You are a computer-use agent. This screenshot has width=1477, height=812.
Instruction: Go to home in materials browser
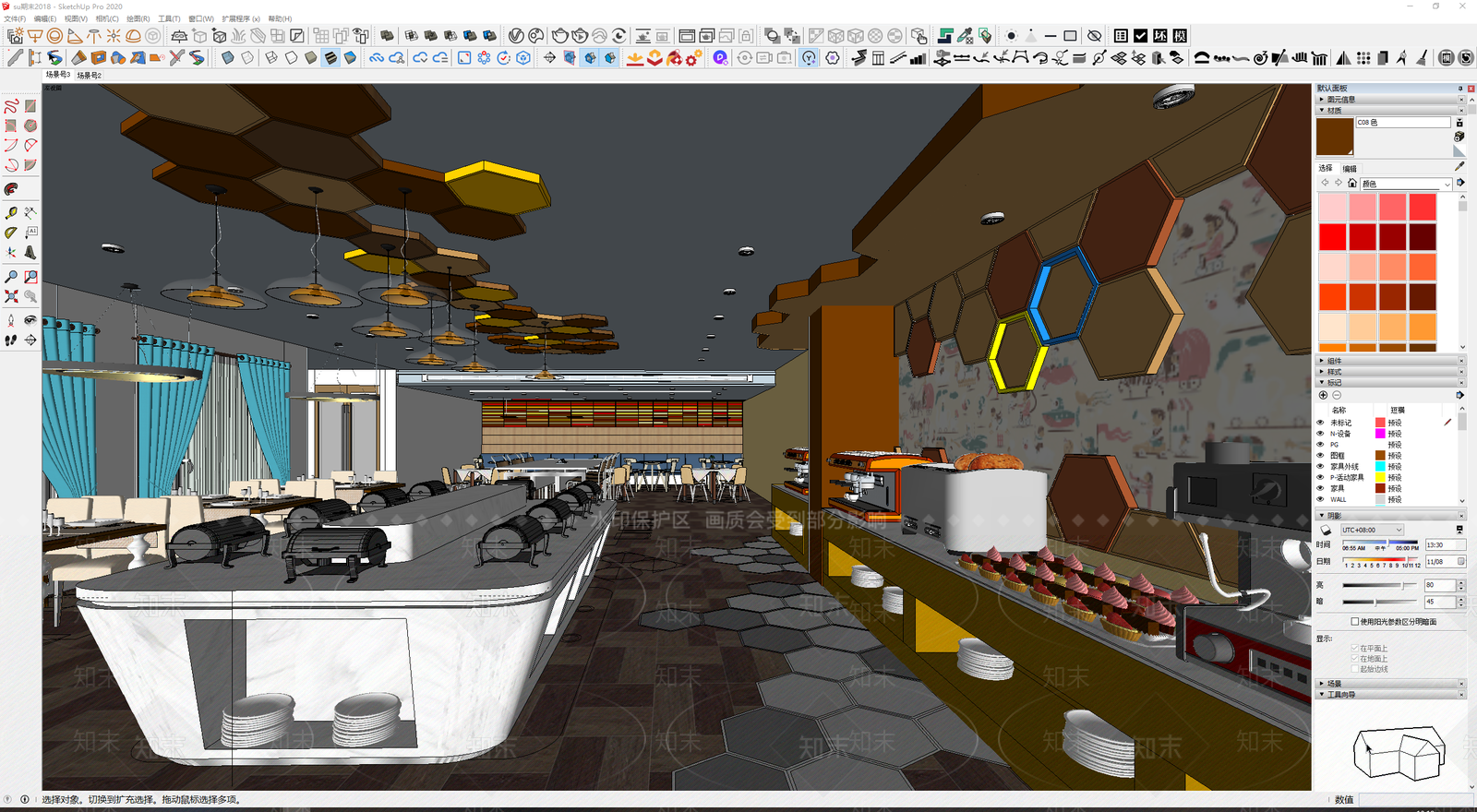(x=1351, y=184)
